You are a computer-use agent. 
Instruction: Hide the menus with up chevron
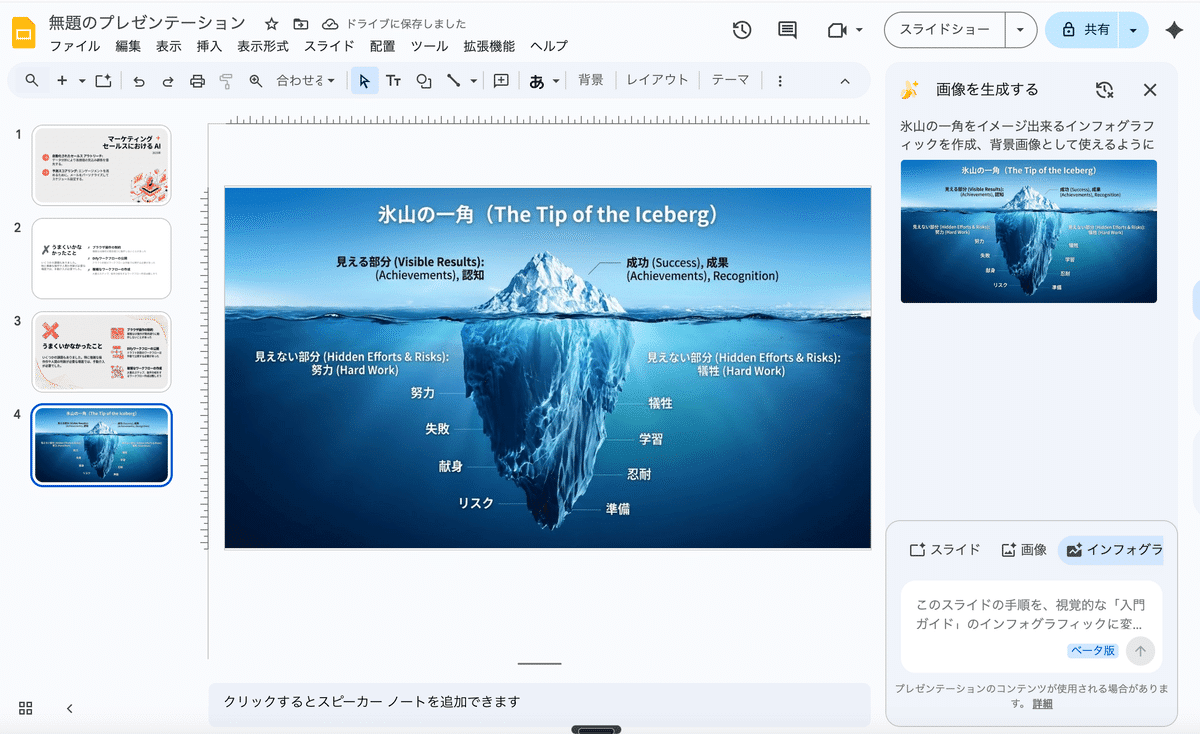coord(845,81)
